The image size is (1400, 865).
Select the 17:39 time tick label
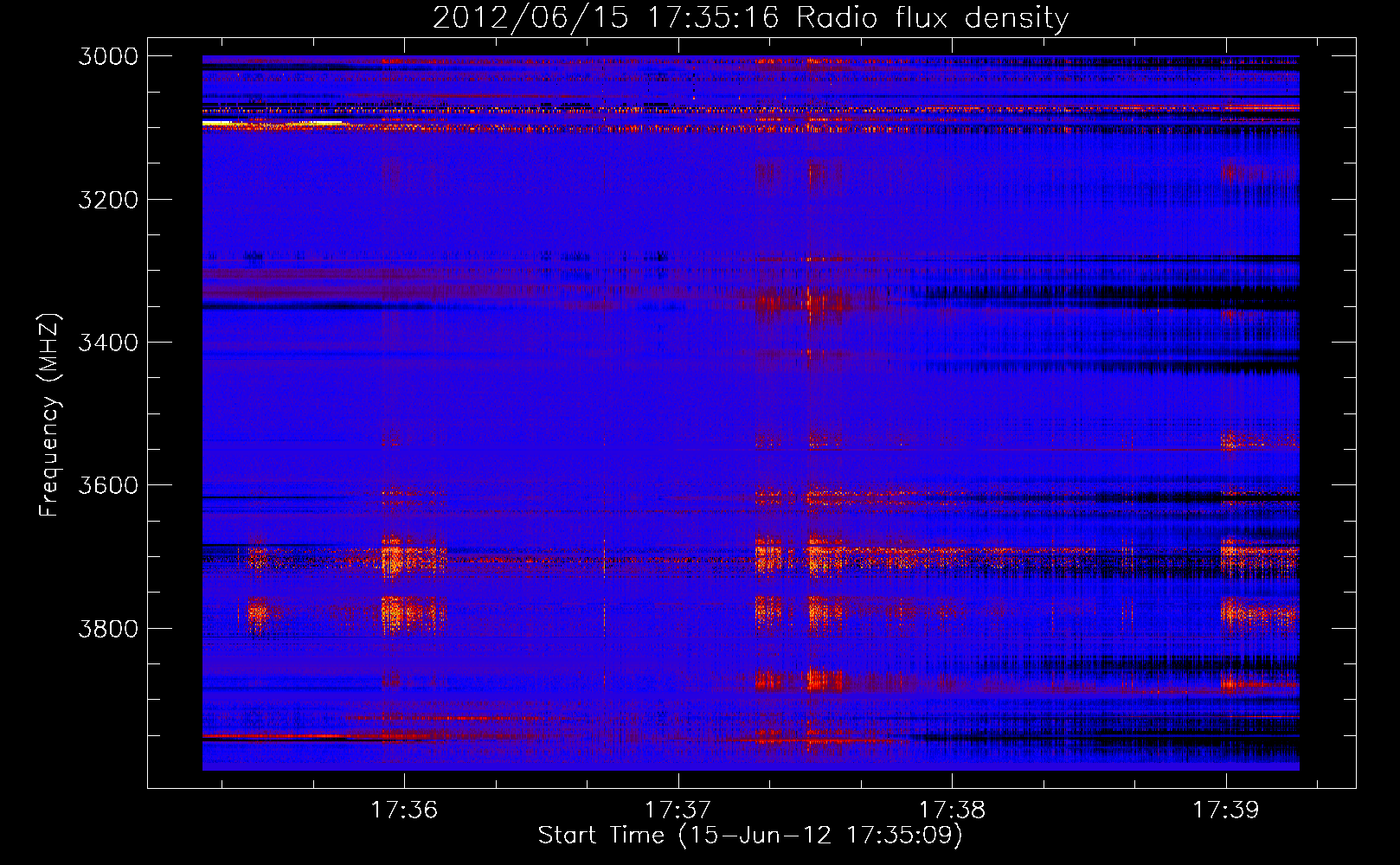pyautogui.click(x=1226, y=810)
